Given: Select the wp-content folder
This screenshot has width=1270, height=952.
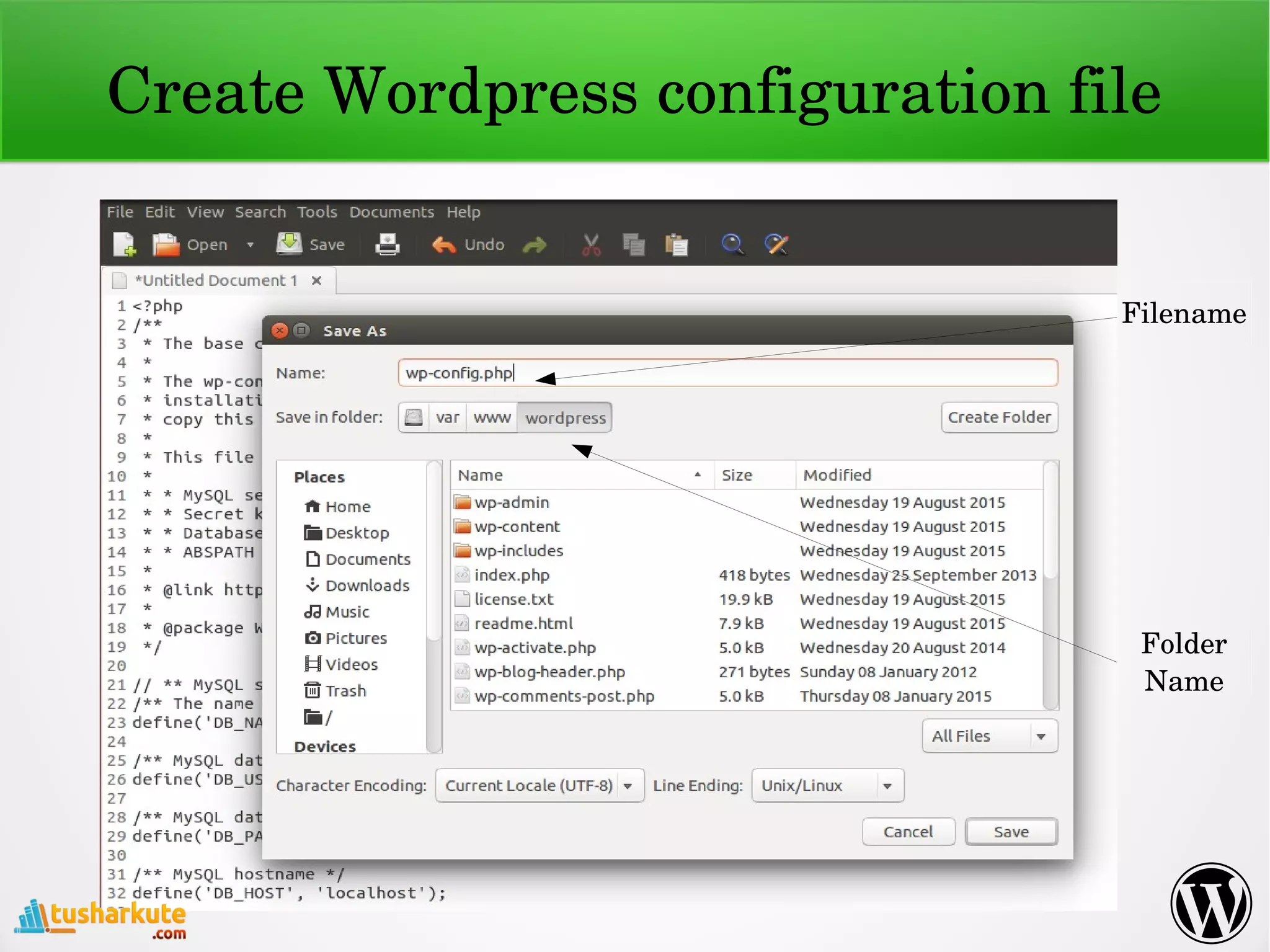Looking at the screenshot, I should 747,527.
